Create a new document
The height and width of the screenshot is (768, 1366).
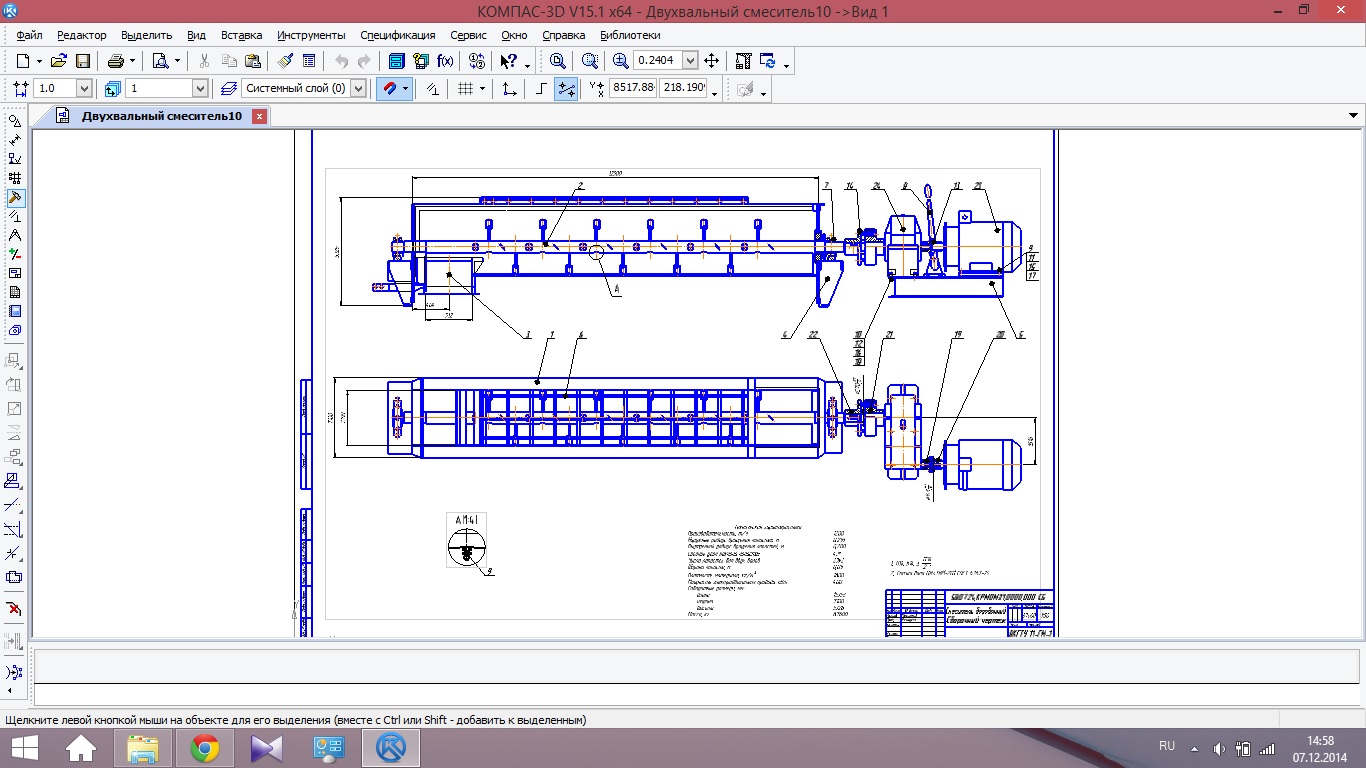pos(23,61)
